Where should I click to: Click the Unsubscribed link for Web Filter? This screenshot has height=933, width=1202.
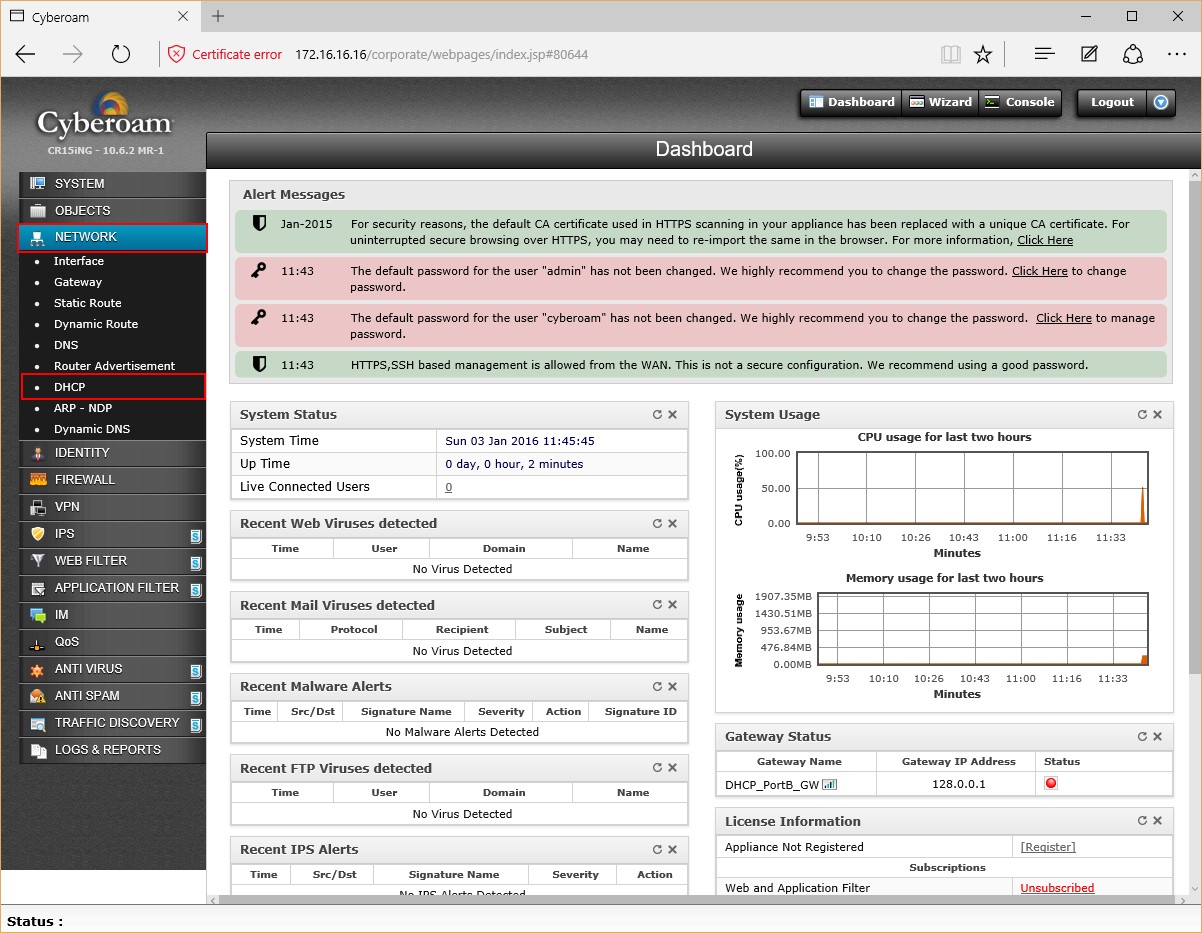(1057, 888)
